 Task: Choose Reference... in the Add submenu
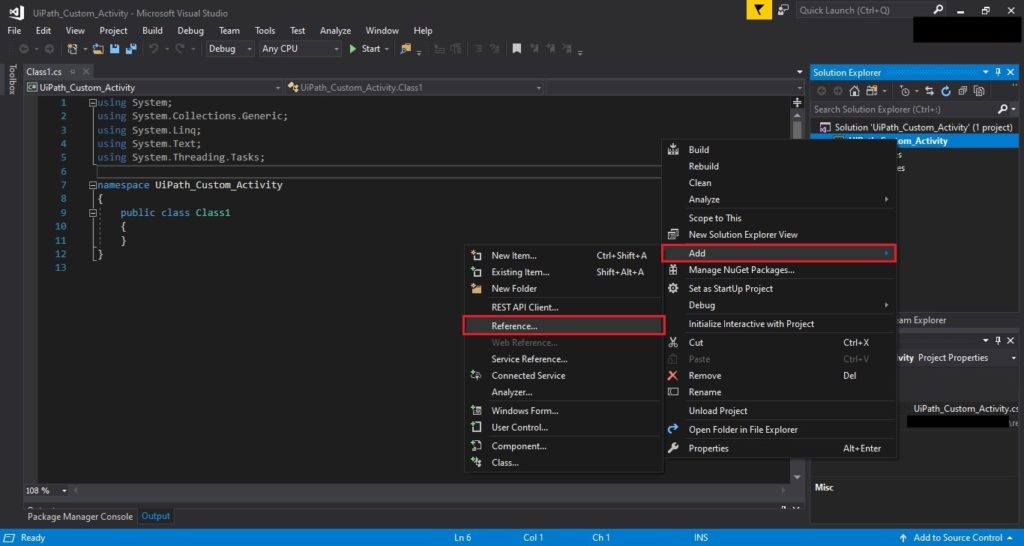pyautogui.click(x=564, y=325)
